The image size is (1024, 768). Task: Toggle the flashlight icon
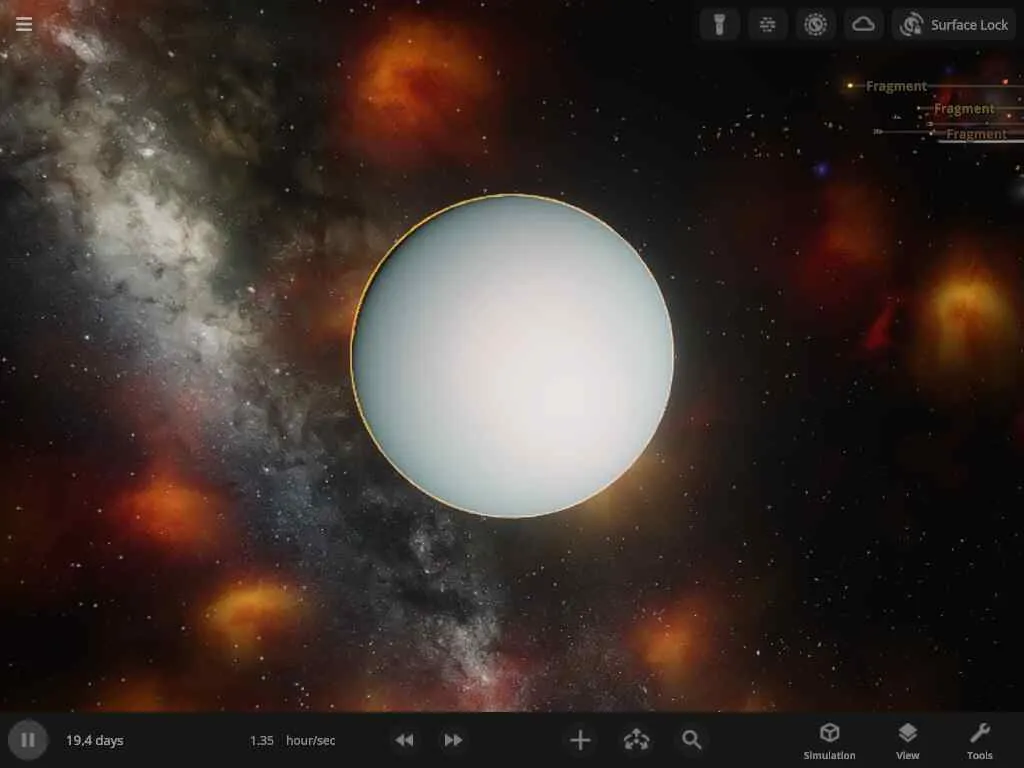click(x=720, y=25)
